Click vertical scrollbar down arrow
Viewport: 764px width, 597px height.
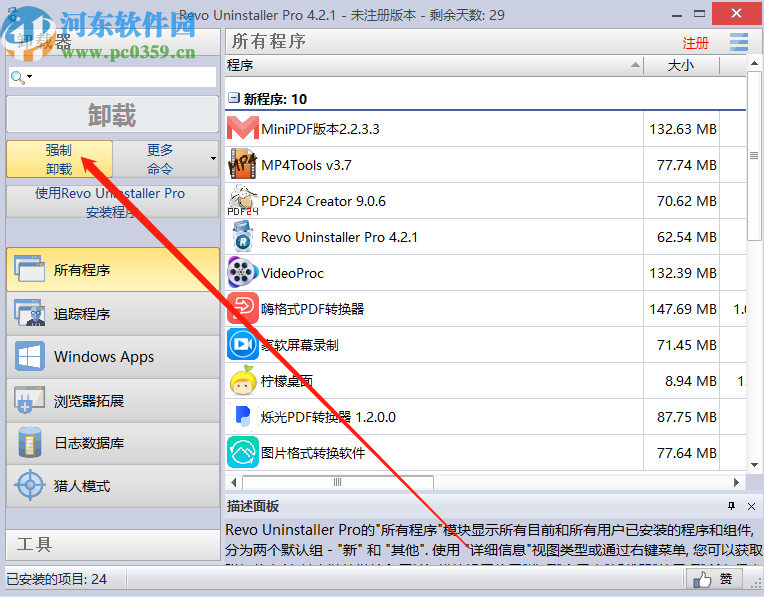click(x=754, y=465)
